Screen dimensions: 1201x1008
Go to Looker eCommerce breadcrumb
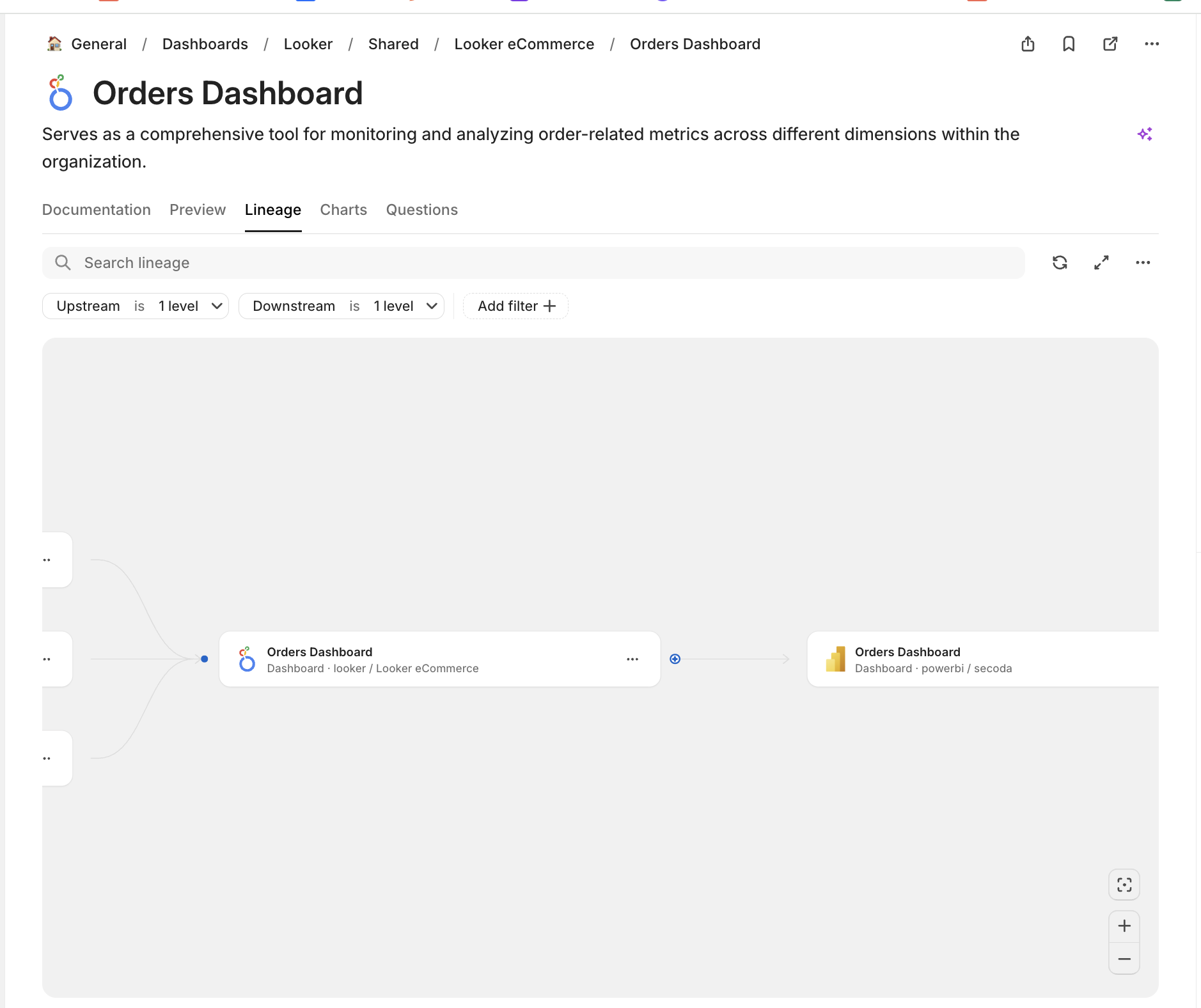[x=524, y=44]
